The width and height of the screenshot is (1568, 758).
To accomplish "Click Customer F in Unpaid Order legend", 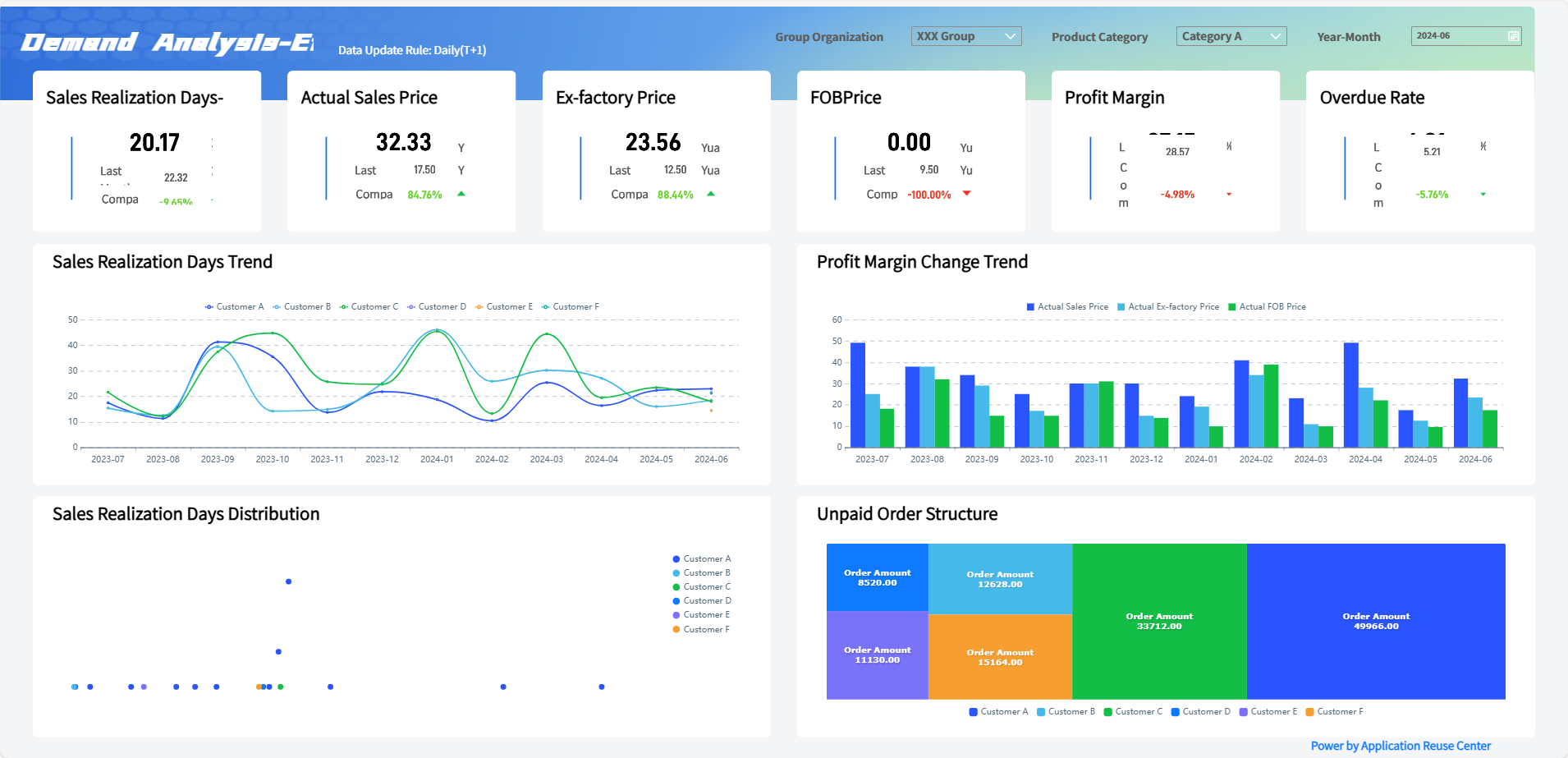I will click(x=1334, y=712).
